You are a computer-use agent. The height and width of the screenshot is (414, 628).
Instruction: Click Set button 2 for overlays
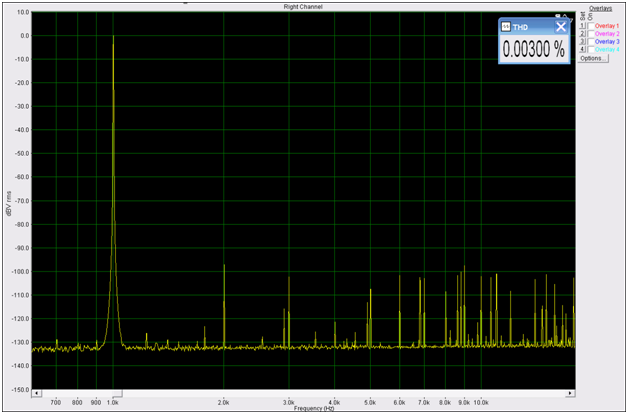point(582,34)
